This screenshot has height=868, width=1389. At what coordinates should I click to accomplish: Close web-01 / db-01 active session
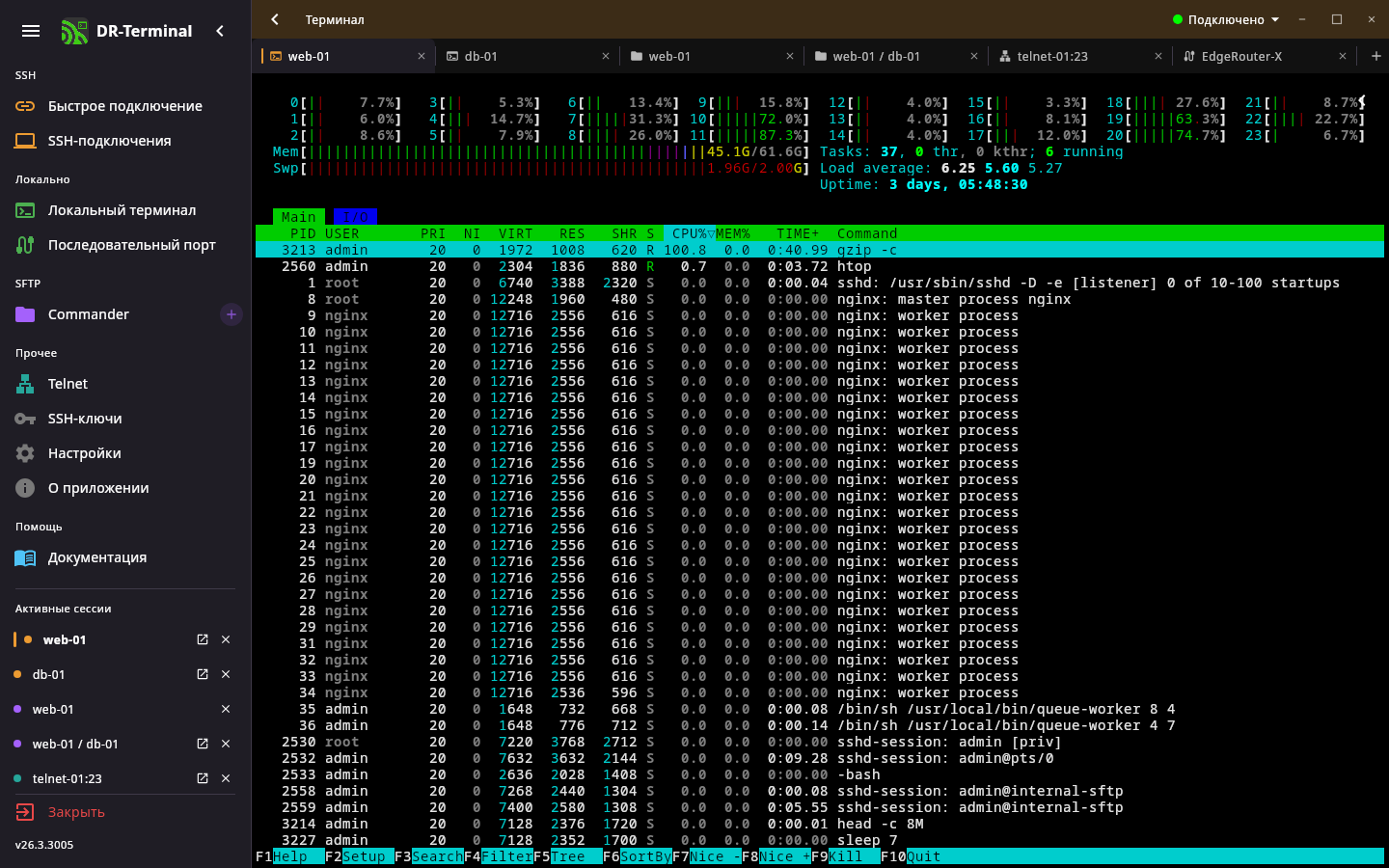point(226,744)
